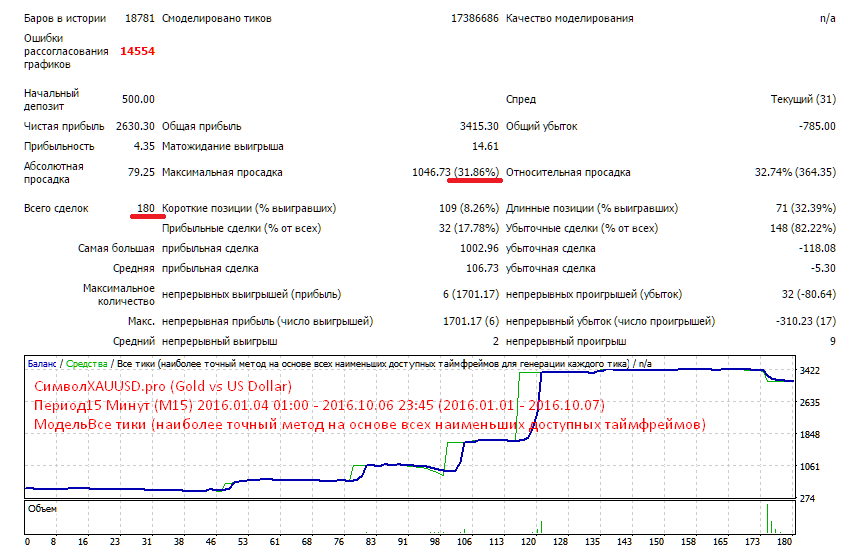
Task: Select the largest profit trade value 1002.96
Action: click(479, 248)
